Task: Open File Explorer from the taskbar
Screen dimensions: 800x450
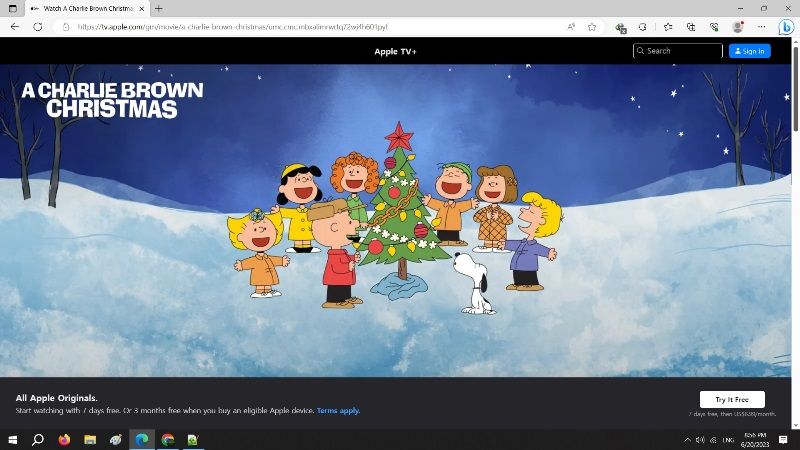Action: 90,440
